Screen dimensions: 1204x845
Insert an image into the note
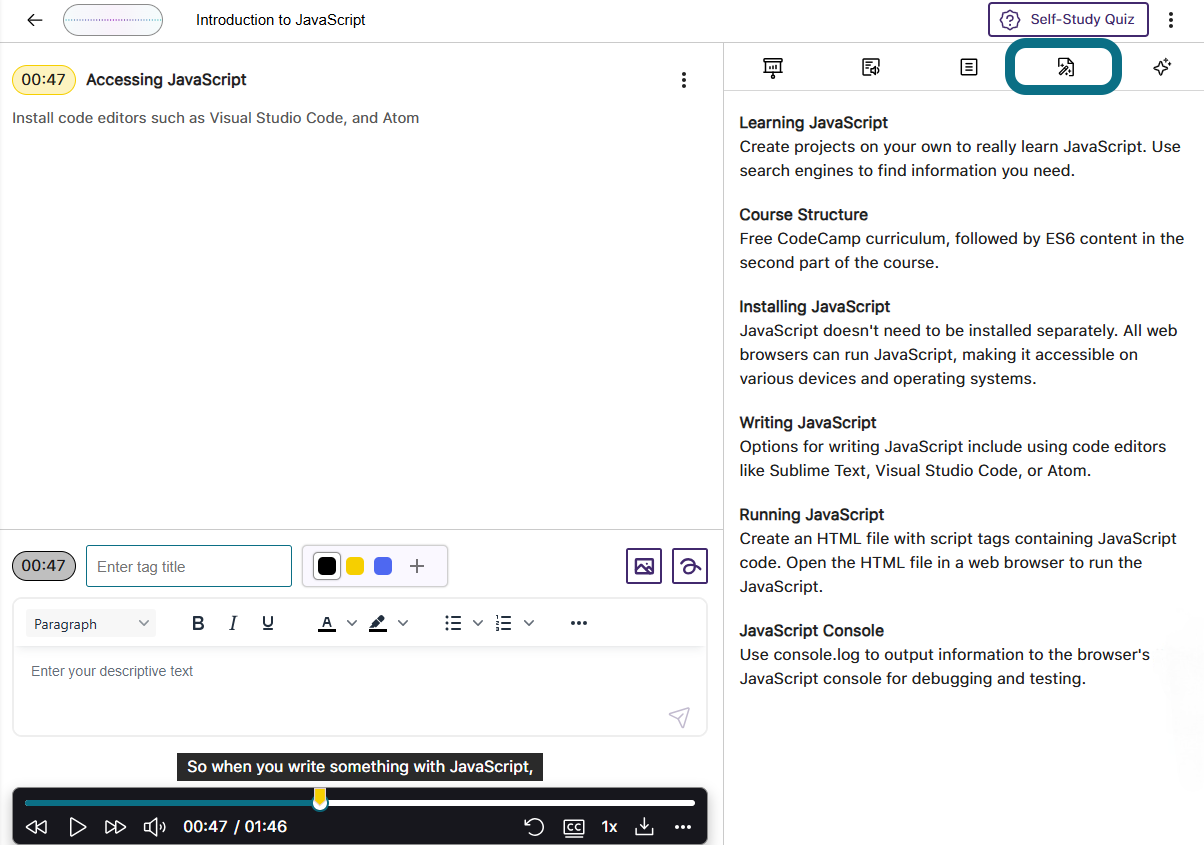pyautogui.click(x=644, y=566)
